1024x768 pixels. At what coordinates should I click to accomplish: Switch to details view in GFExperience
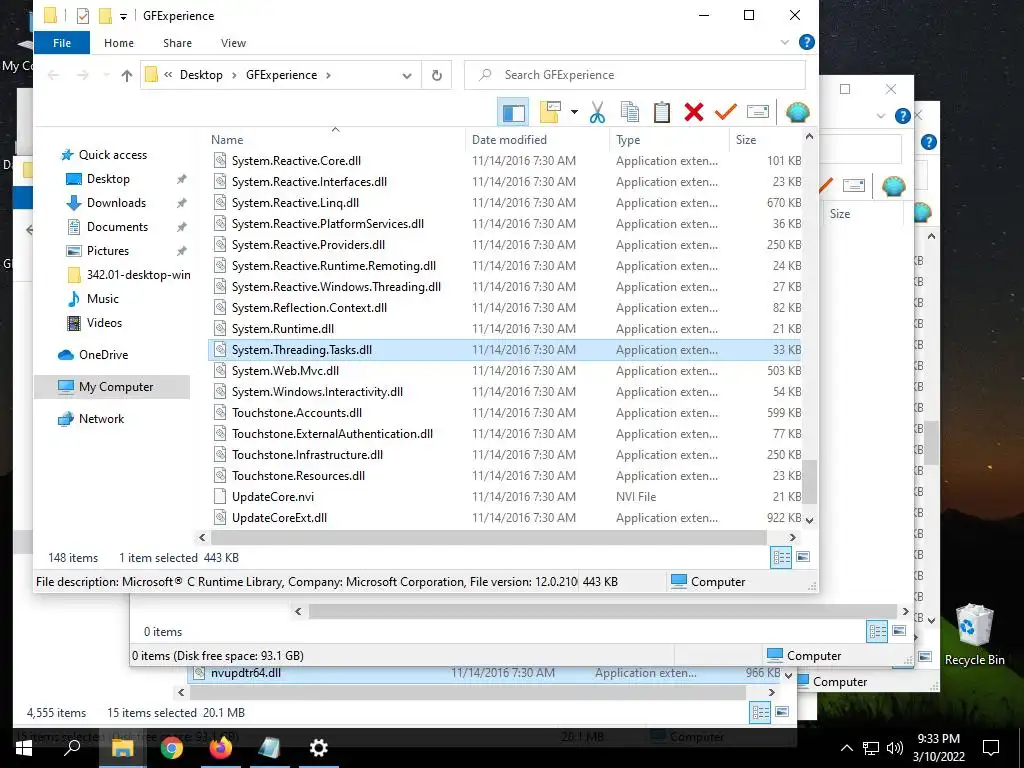[x=781, y=558]
